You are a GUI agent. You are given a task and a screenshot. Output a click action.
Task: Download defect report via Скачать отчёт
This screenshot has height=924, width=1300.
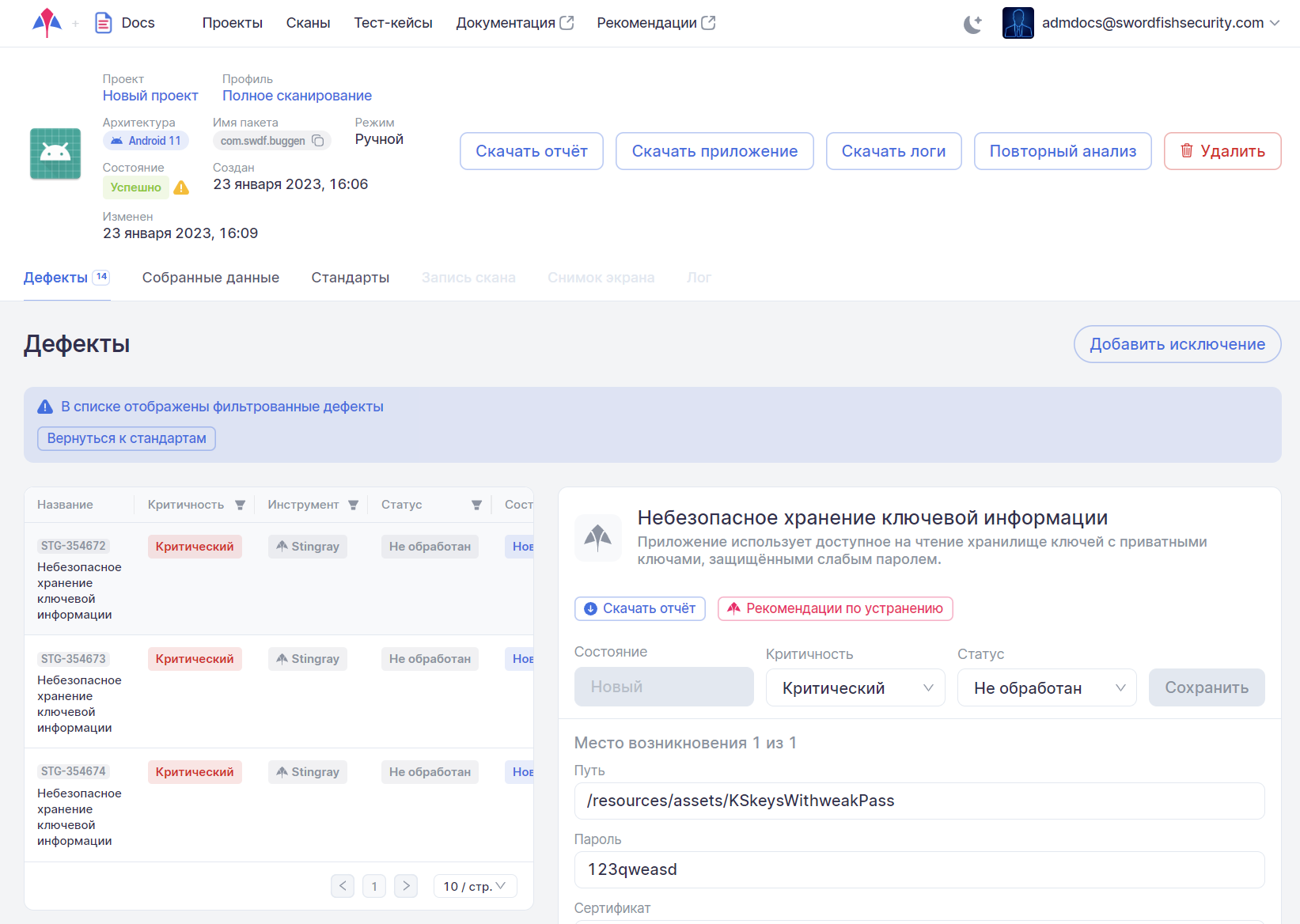tap(640, 608)
